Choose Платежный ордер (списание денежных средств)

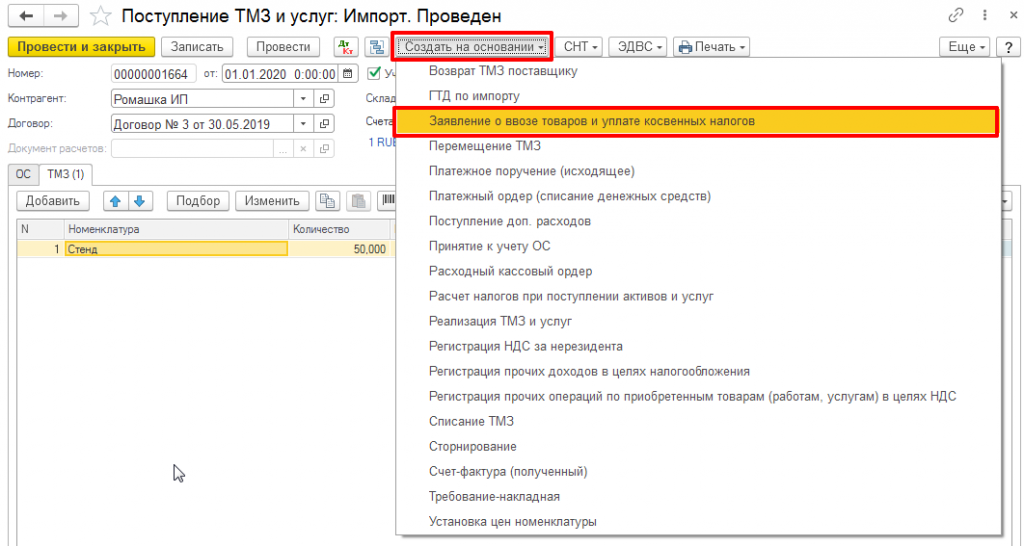[569, 196]
